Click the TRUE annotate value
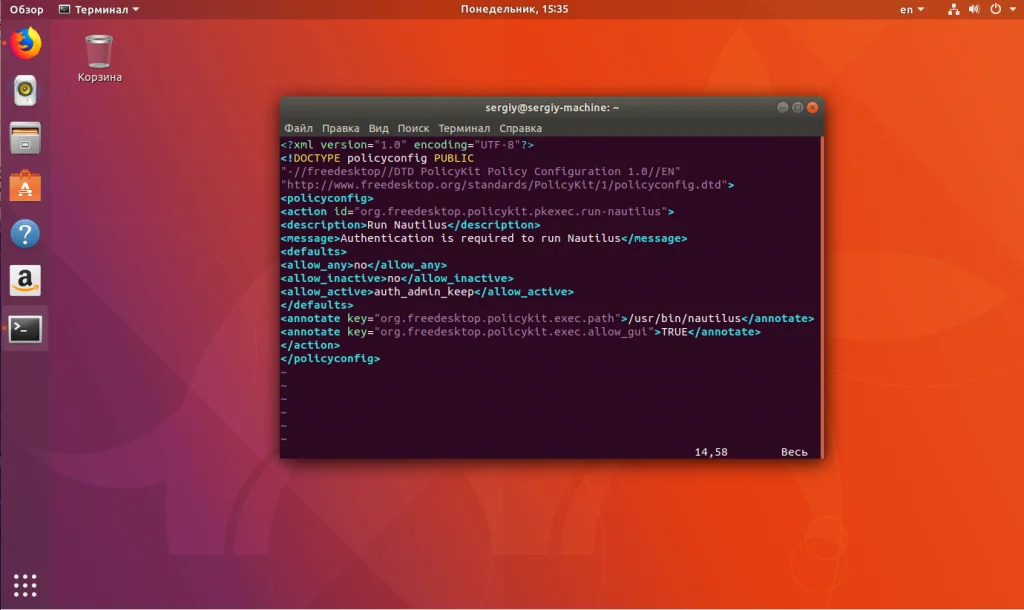Image resolution: width=1024 pixels, height=610 pixels. 675,332
